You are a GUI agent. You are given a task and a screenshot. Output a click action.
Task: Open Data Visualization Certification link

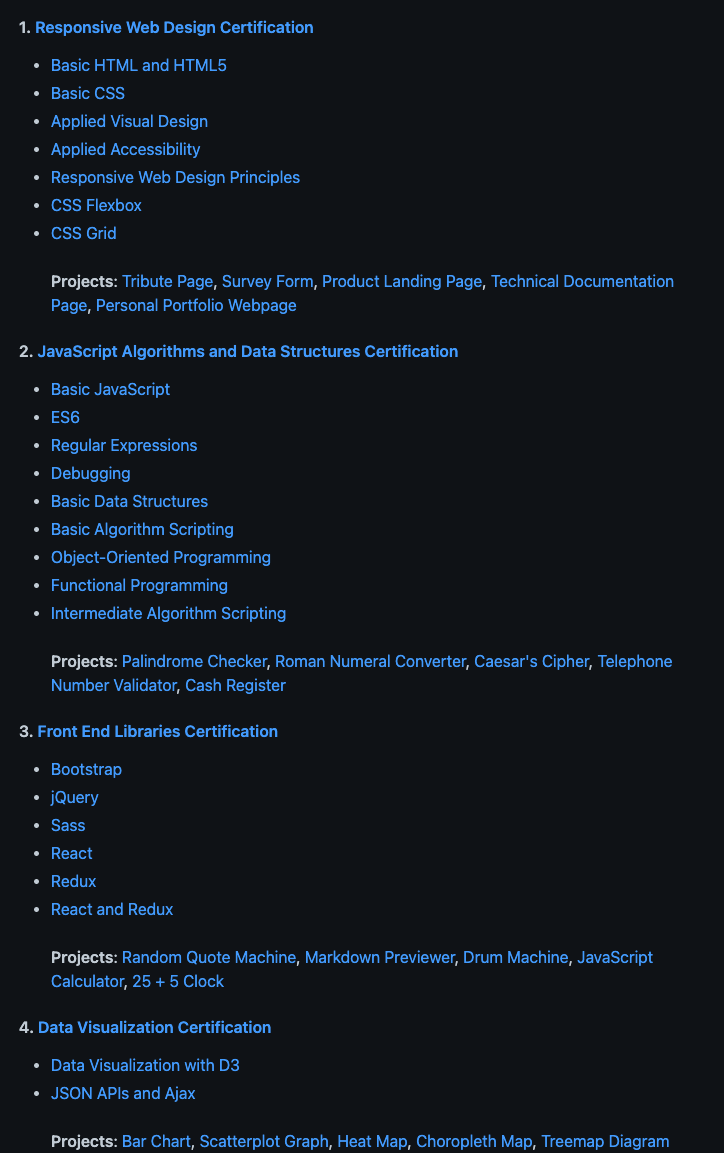(154, 1027)
